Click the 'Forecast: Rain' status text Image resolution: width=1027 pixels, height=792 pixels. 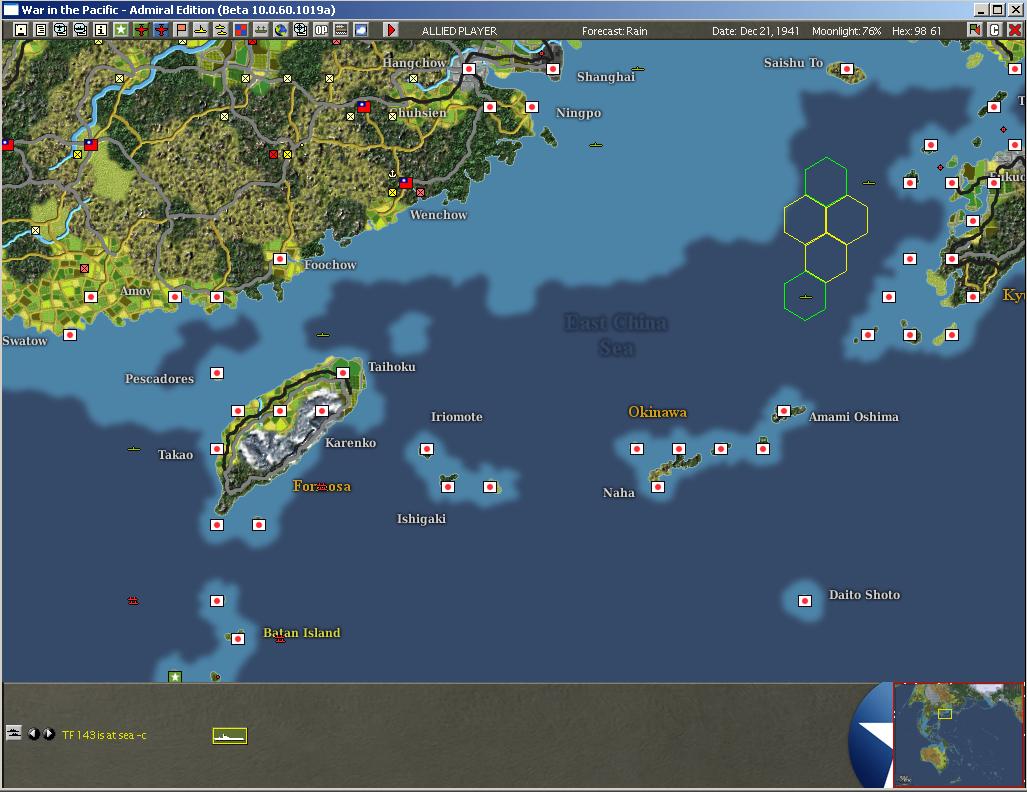[x=614, y=31]
